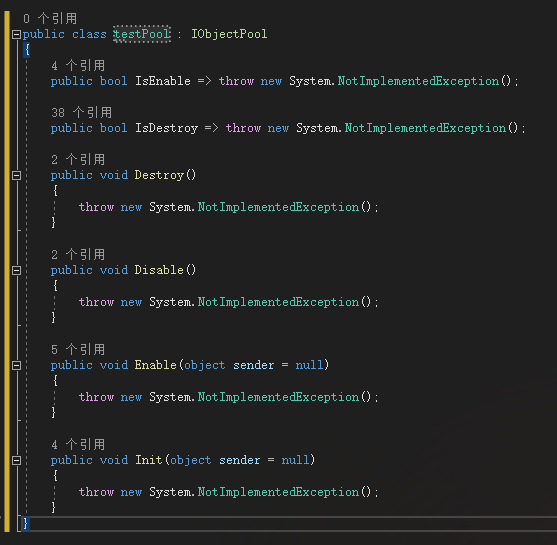This screenshot has height=545, width=557.
Task: Click the Init method name
Action: click(x=148, y=460)
